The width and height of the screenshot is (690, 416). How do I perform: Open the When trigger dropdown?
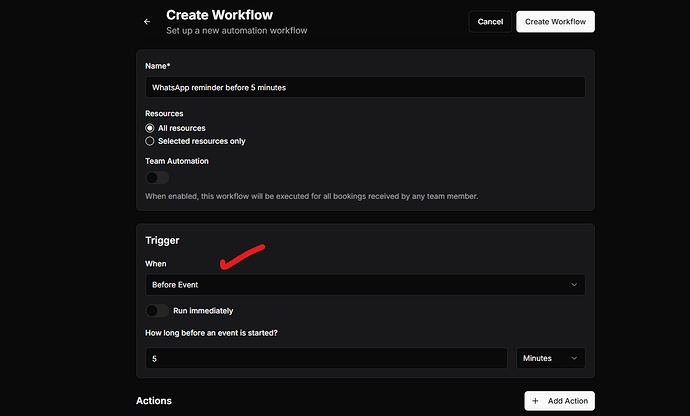[365, 285]
